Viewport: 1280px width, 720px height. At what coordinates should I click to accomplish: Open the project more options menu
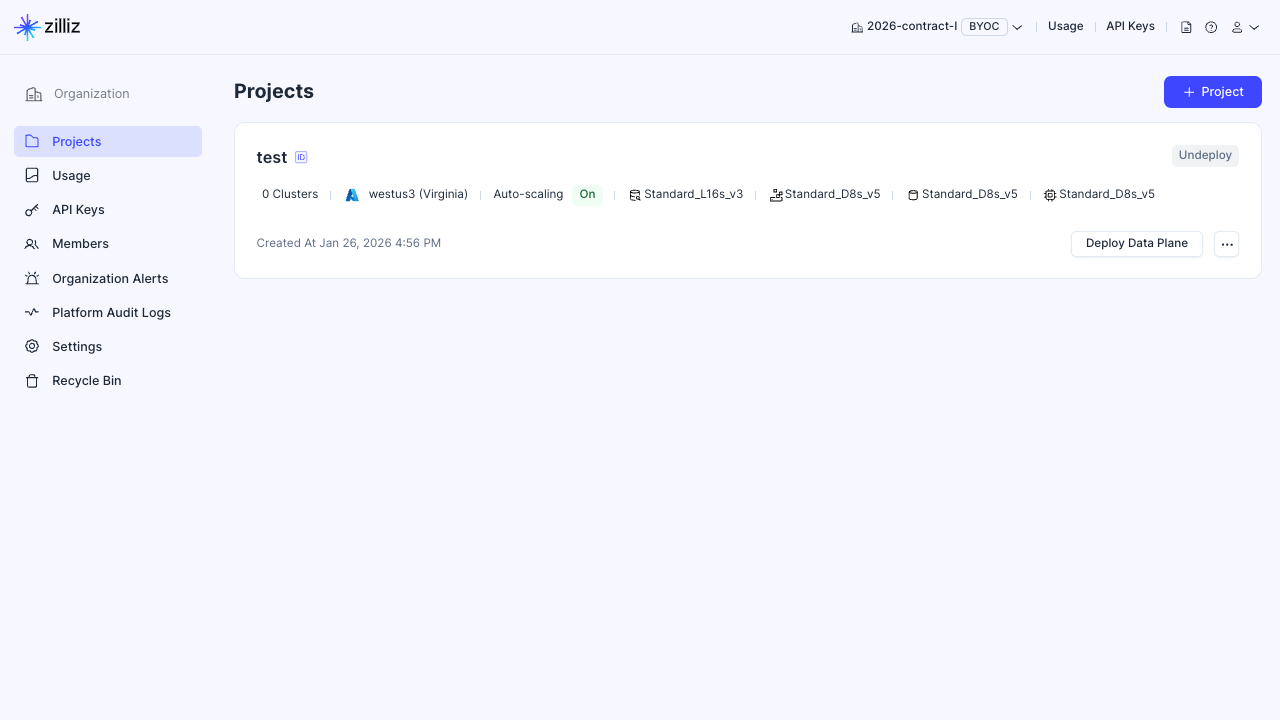[1226, 244]
